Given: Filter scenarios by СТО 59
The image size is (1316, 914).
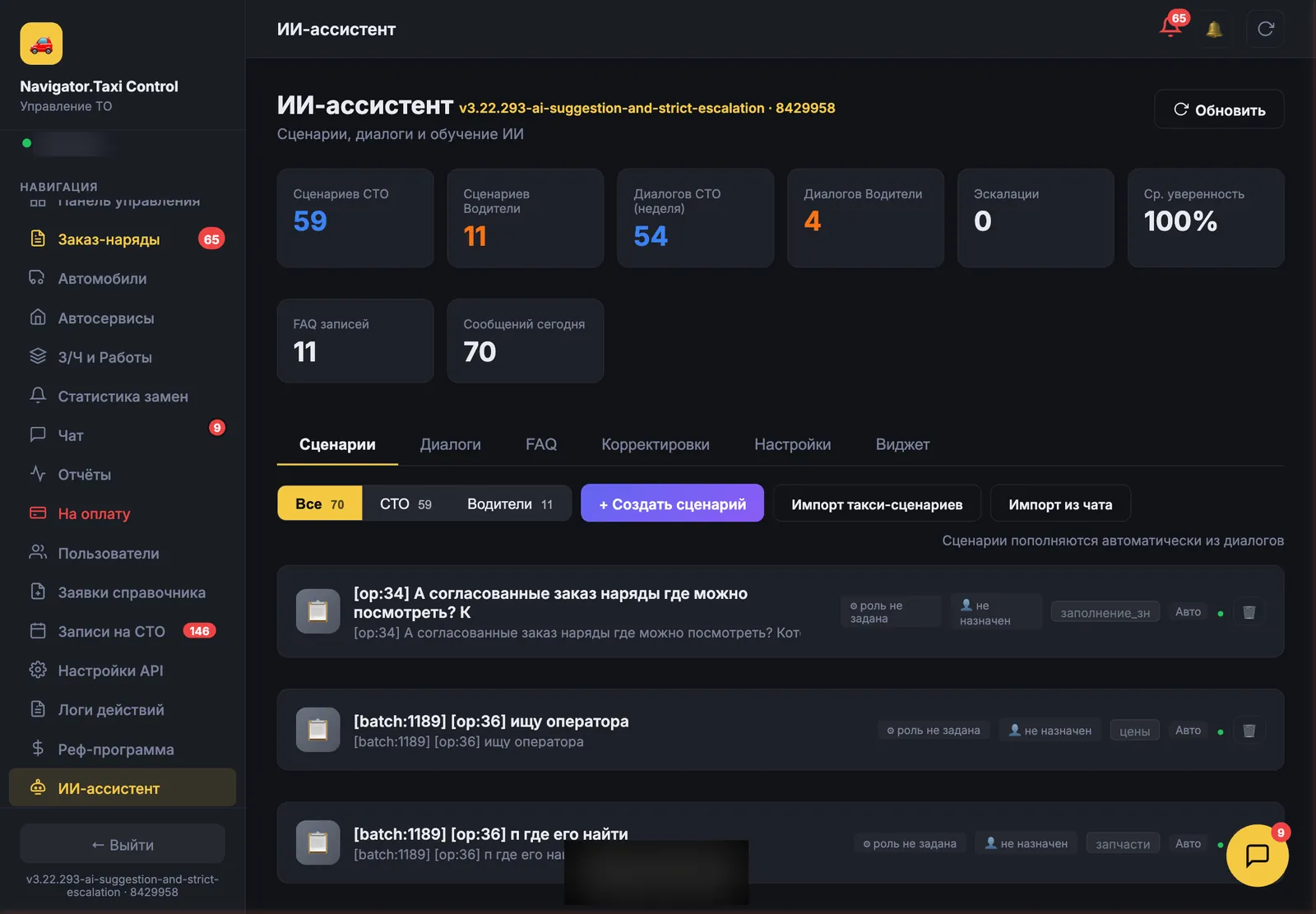Looking at the screenshot, I should pyautogui.click(x=405, y=503).
